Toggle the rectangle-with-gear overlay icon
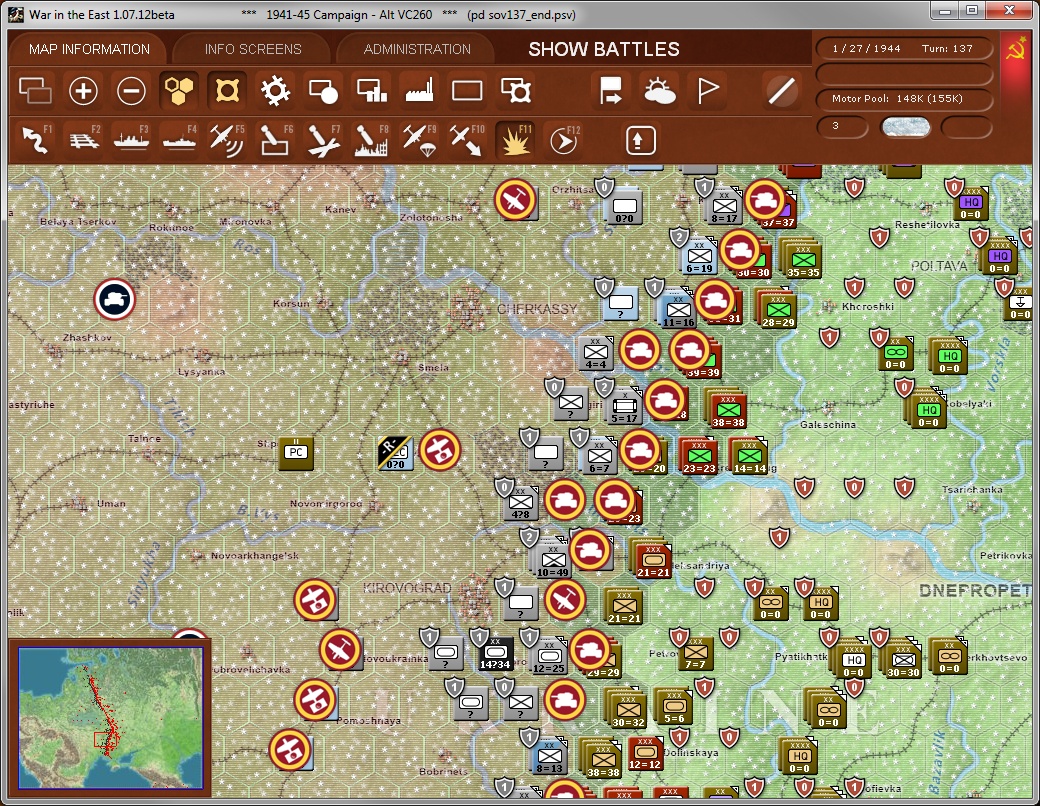This screenshot has height=806, width=1040. [x=515, y=90]
